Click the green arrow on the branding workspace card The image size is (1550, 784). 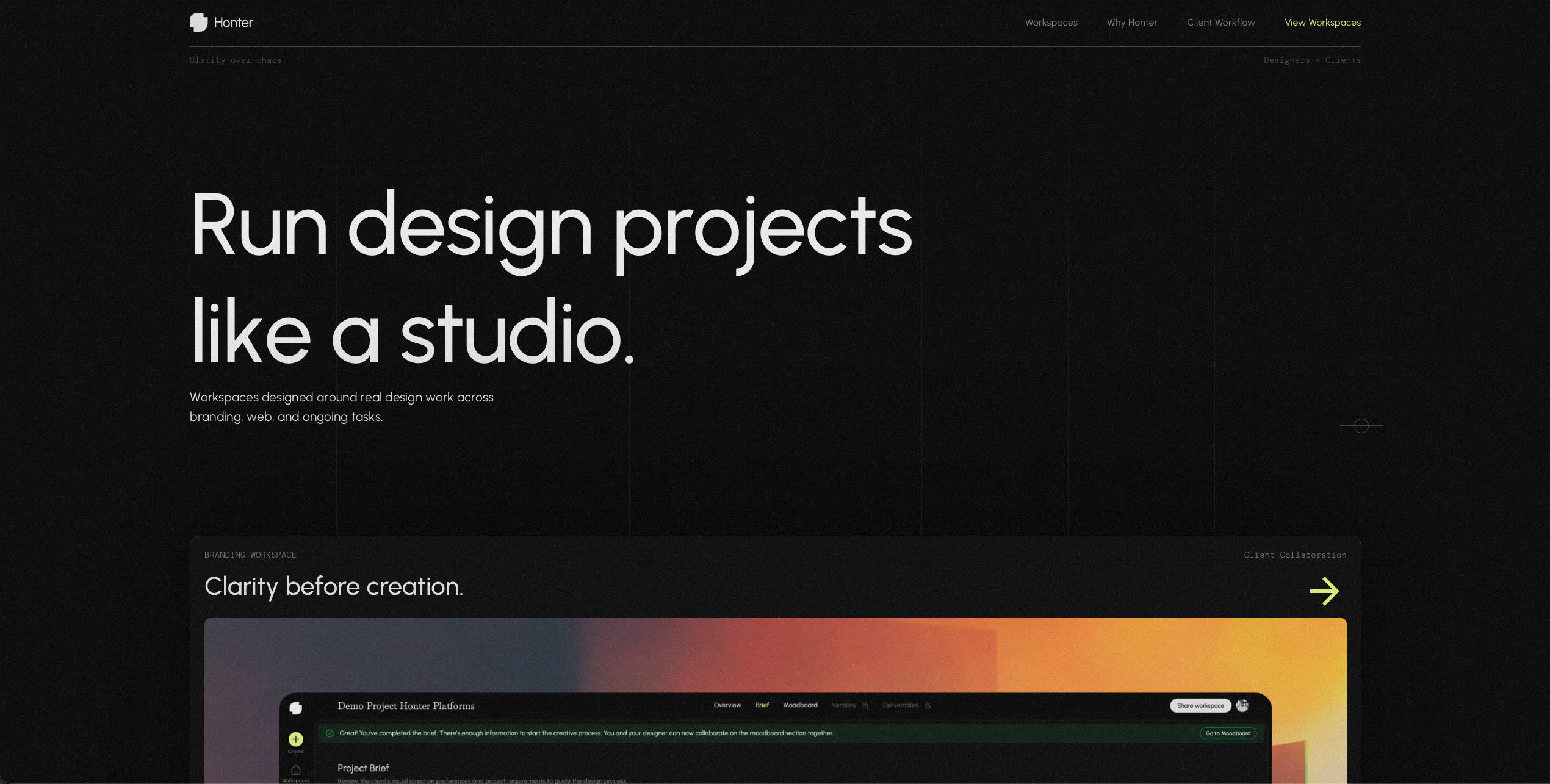(1325, 590)
